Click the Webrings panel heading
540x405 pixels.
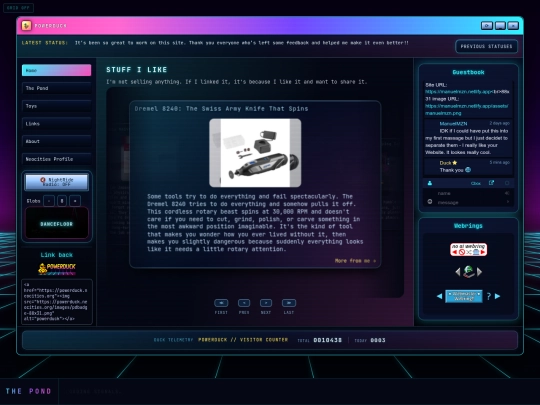click(x=468, y=226)
